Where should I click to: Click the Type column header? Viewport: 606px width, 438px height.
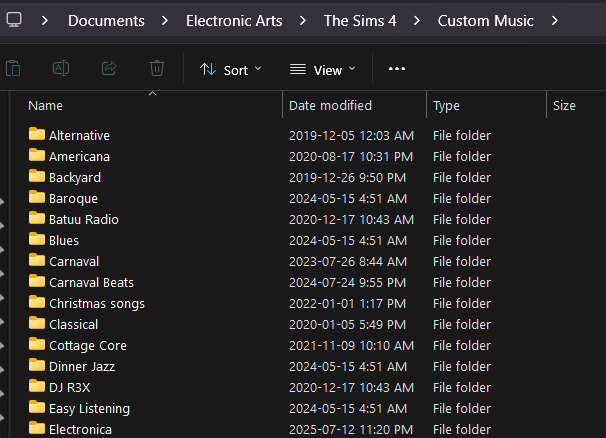coord(446,105)
